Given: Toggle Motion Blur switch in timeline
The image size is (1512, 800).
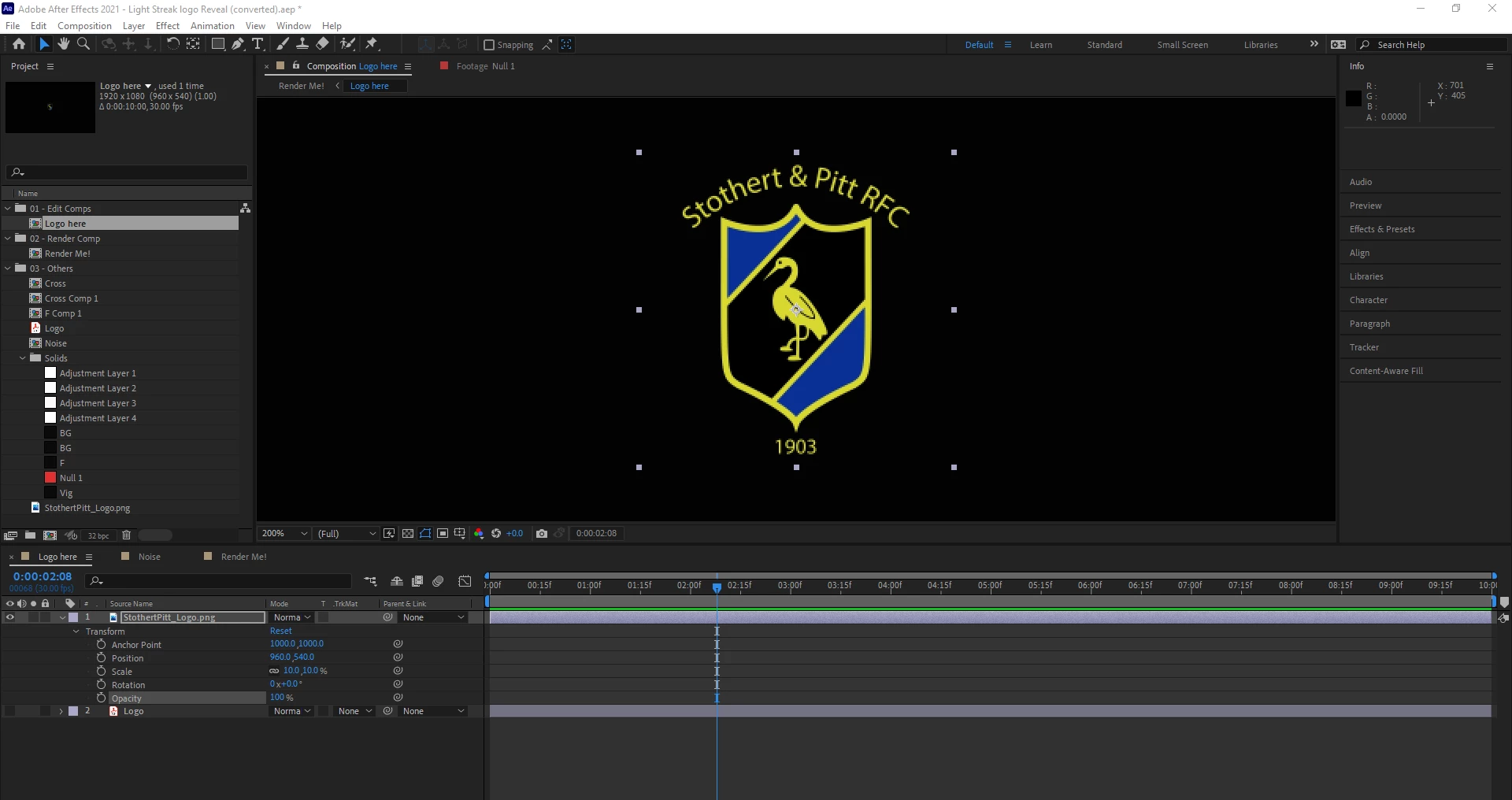Looking at the screenshot, I should coord(439,581).
